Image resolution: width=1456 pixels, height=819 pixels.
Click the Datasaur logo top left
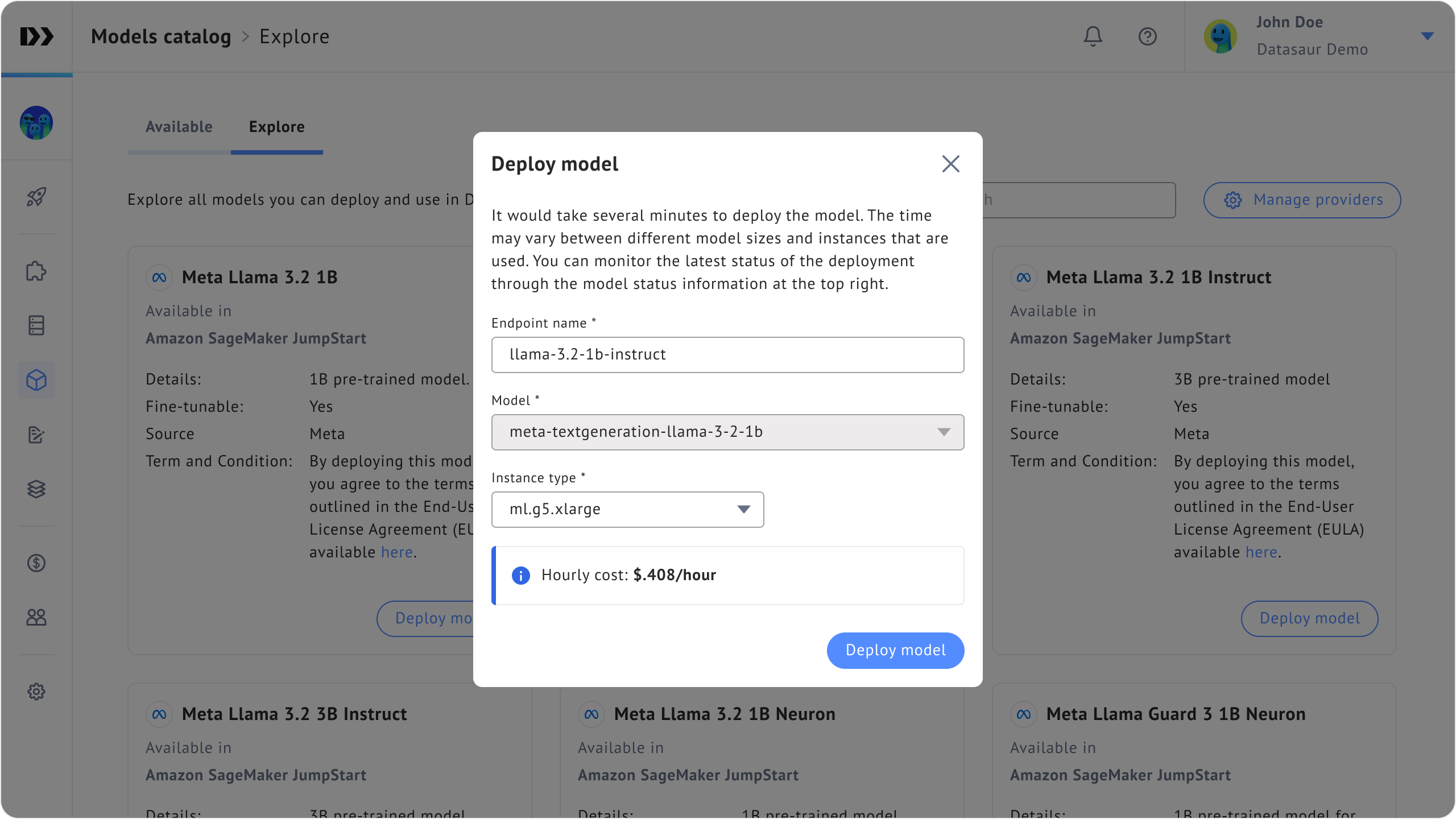pos(36,37)
